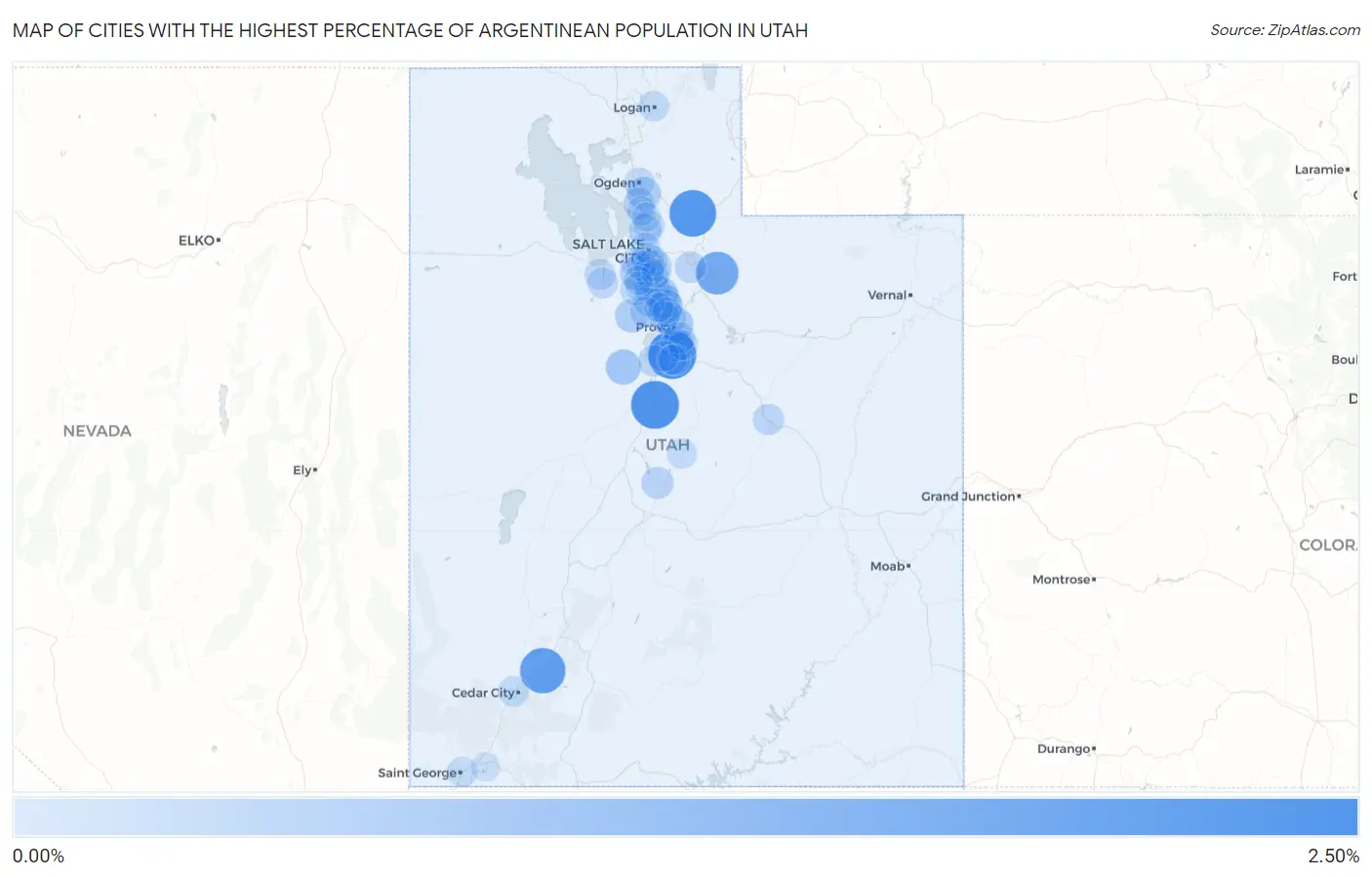Click the NEVADA state label
The image size is (1372, 877).
click(x=97, y=430)
